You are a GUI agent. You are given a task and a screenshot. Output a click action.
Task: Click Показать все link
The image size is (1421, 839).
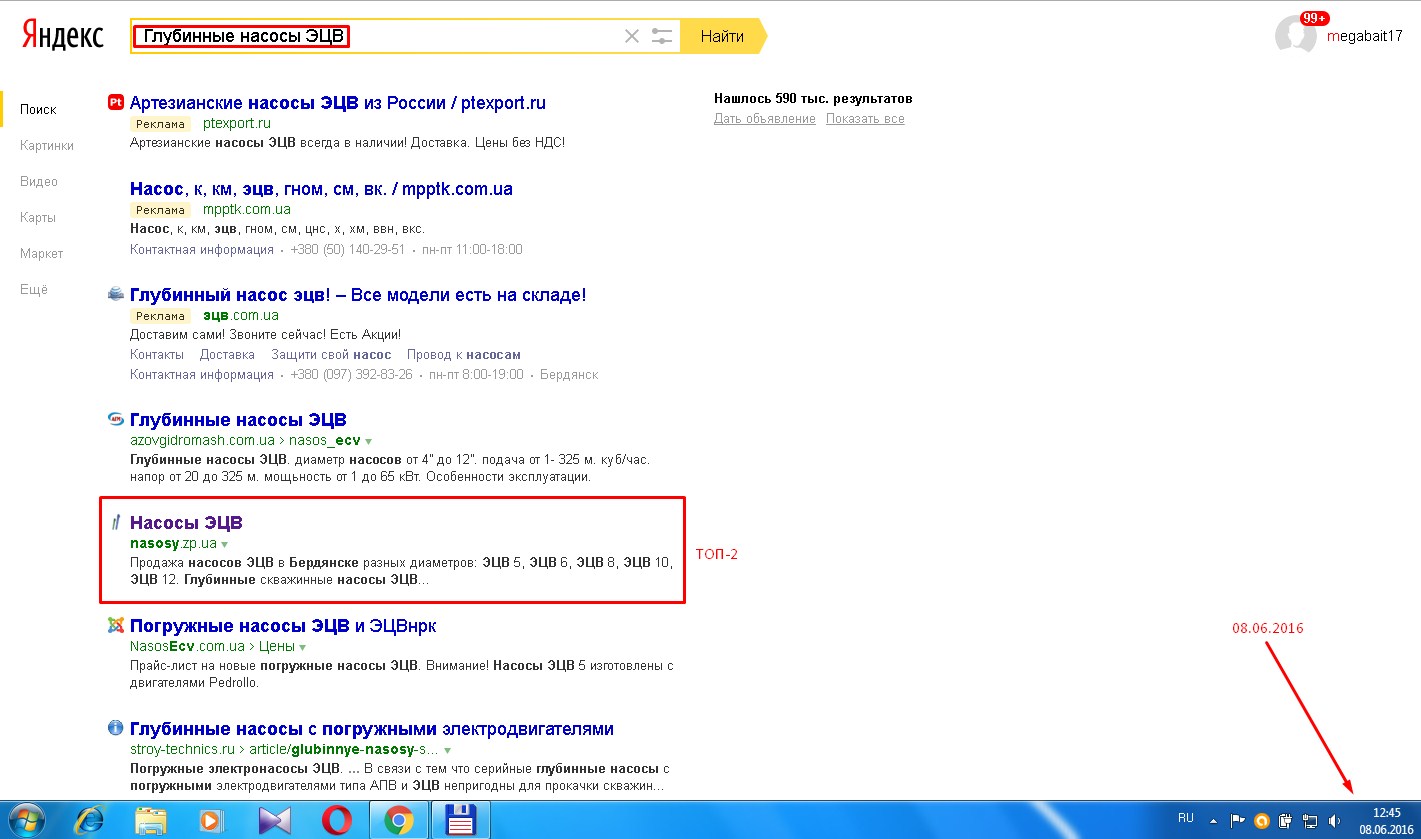[865, 118]
